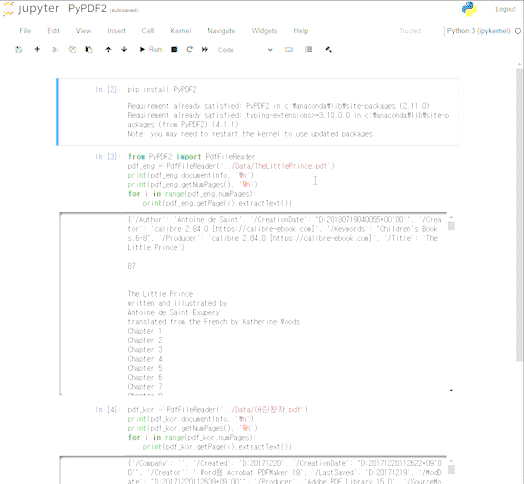Restart the kernel icon
Viewport: 524px width, 484px height.
(189, 49)
